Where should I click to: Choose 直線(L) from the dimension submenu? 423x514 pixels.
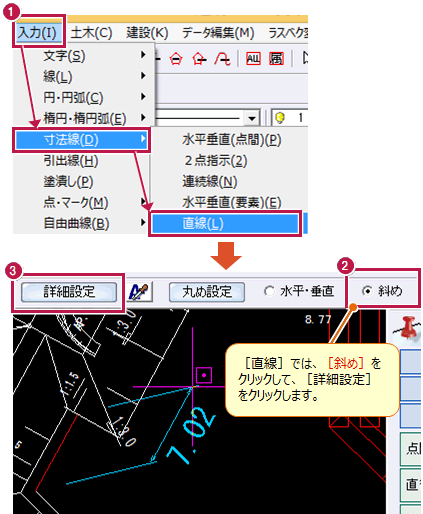[225, 223]
